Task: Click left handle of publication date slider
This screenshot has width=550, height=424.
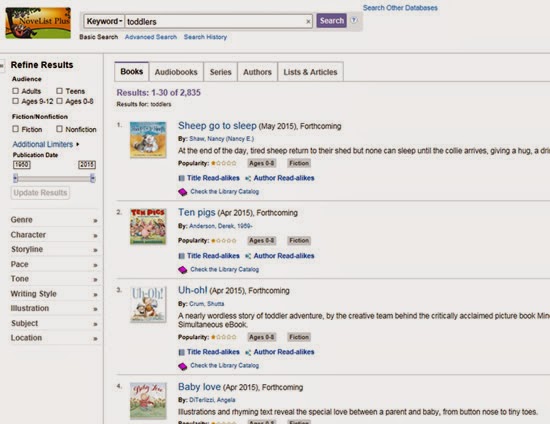Action: pos(15,179)
